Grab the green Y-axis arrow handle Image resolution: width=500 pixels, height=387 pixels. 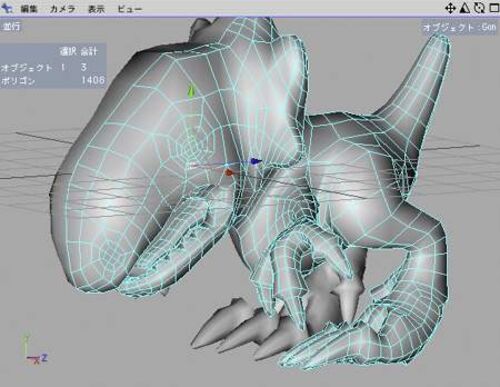tap(191, 91)
